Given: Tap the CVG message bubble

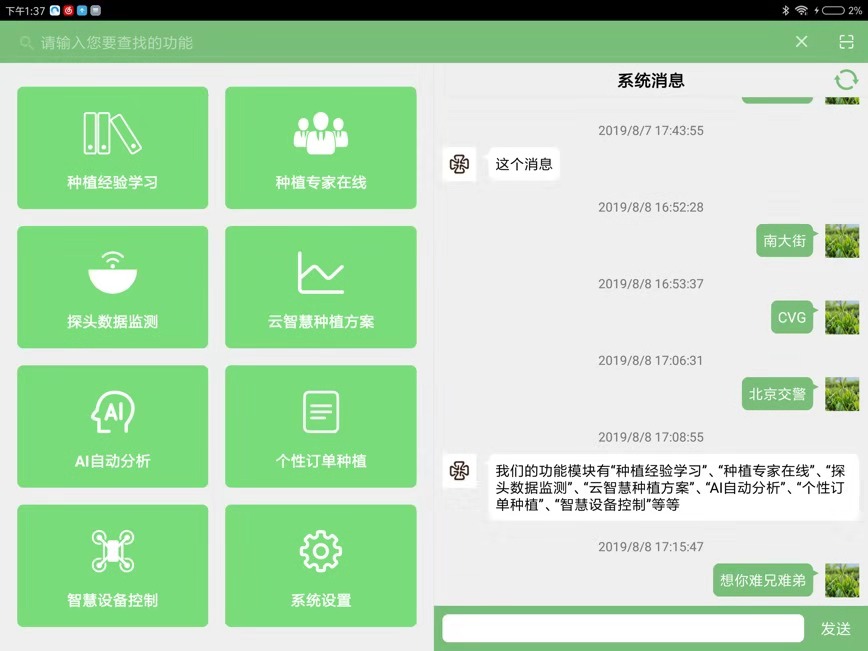Looking at the screenshot, I should [791, 318].
